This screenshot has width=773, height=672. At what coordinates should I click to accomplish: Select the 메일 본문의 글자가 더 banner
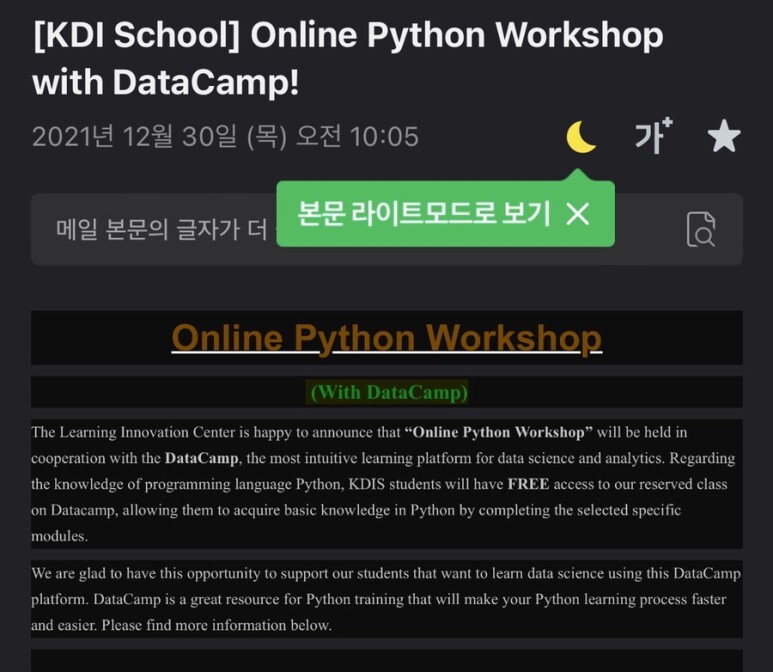[x=387, y=229]
